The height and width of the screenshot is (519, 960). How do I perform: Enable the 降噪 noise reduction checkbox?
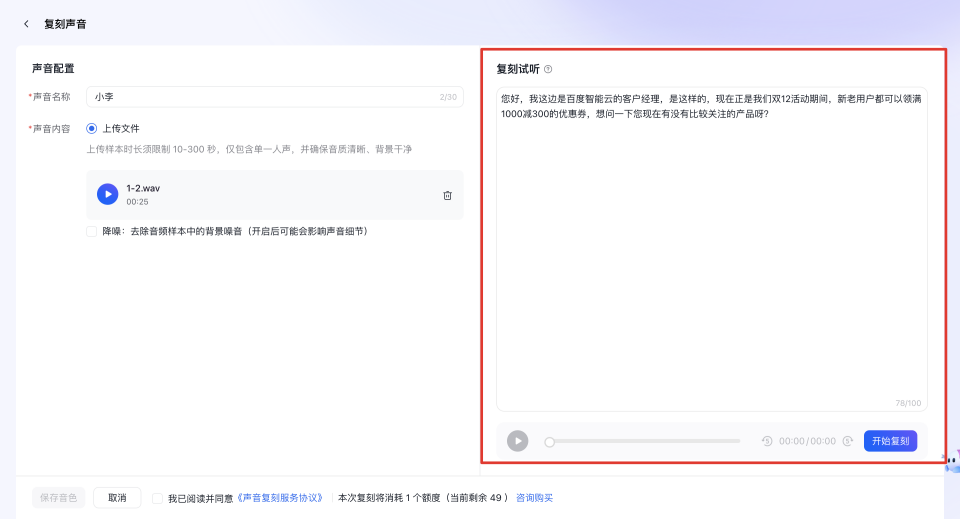(x=92, y=231)
